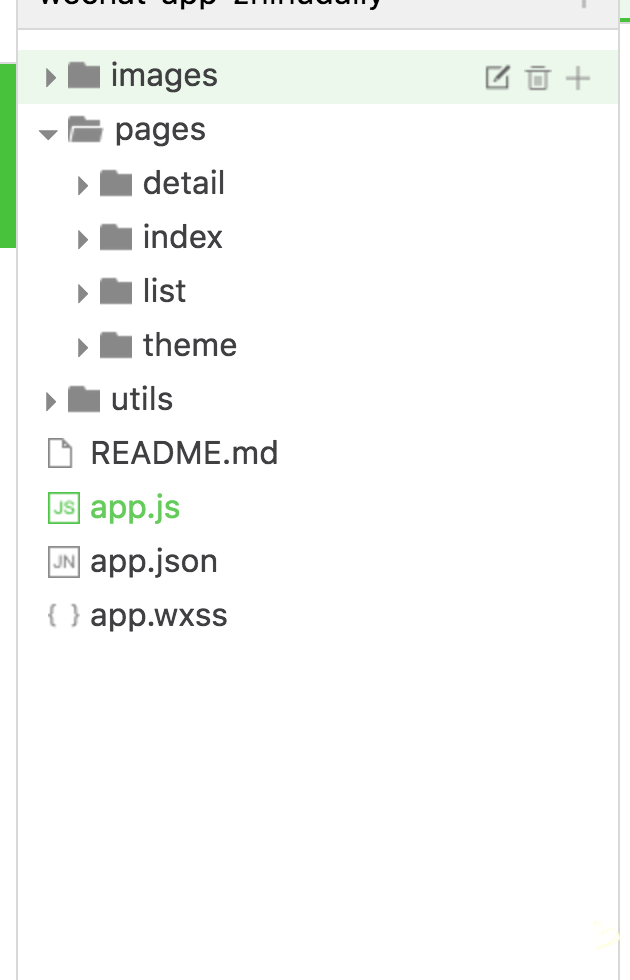Expand the detail subfolder arrow
Viewport: 630px width, 980px height.
tap(83, 185)
